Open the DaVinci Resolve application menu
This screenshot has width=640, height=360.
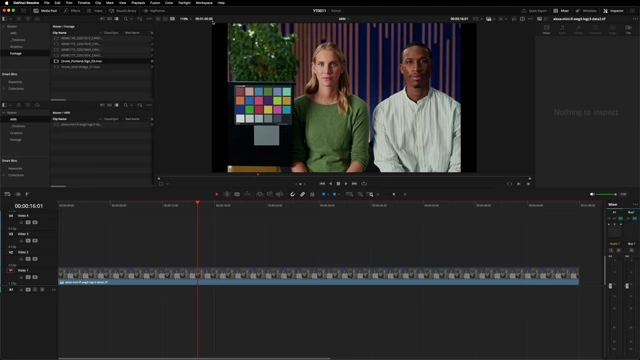click(x=26, y=3)
